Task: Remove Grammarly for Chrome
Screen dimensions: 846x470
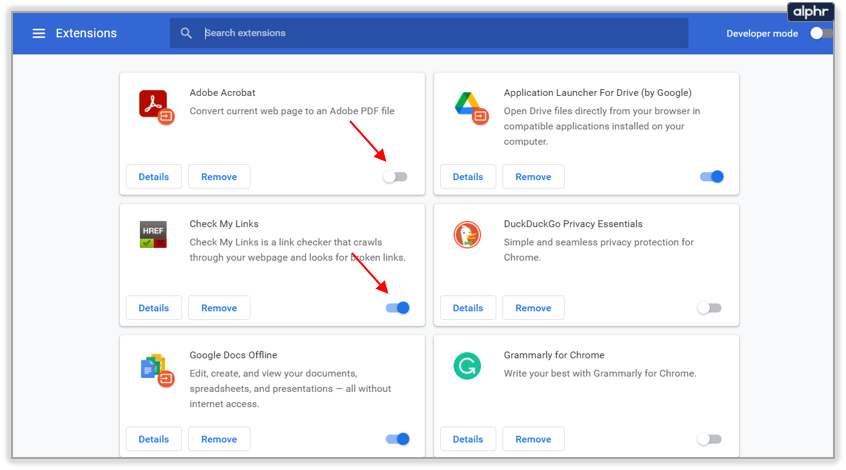Action: [533, 439]
